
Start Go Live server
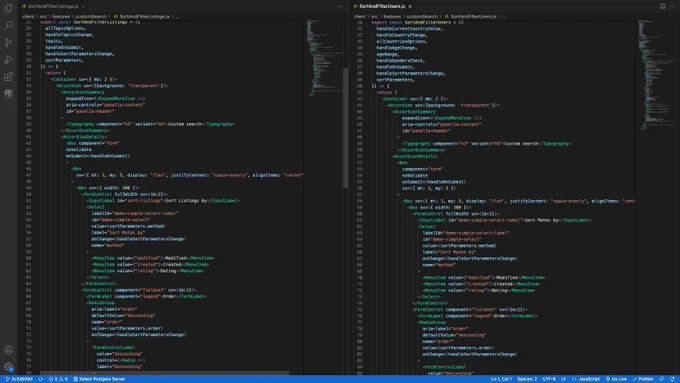click(616, 379)
